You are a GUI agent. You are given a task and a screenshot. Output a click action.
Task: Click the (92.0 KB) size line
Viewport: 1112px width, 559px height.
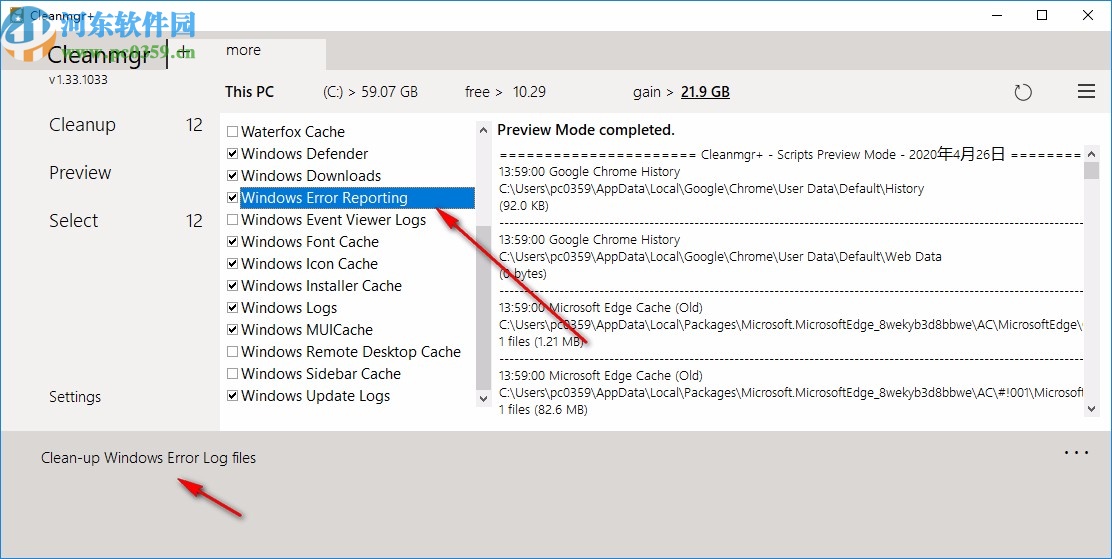(x=523, y=206)
